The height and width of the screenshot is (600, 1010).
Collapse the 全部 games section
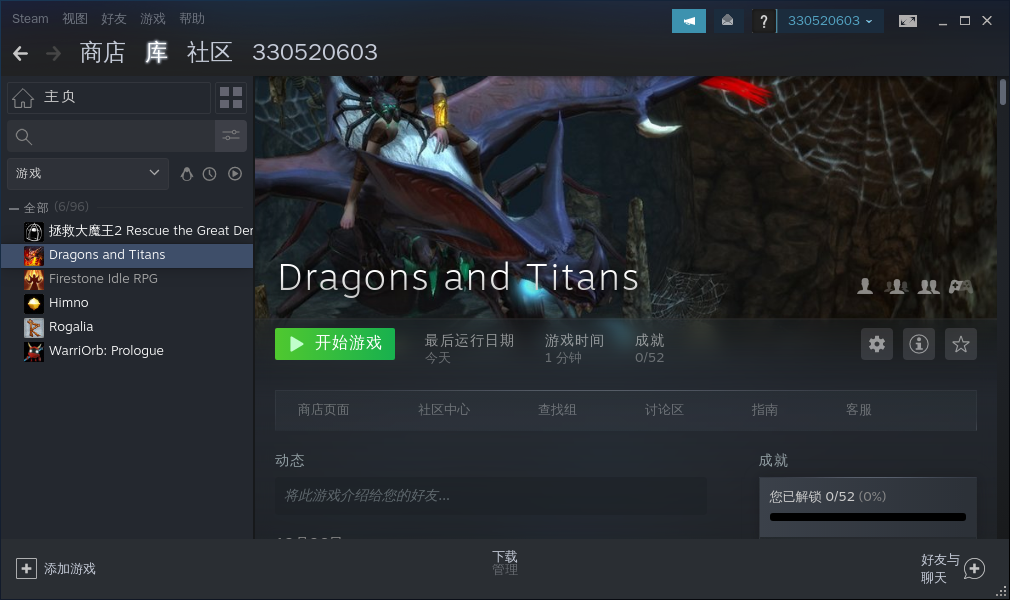(14, 208)
